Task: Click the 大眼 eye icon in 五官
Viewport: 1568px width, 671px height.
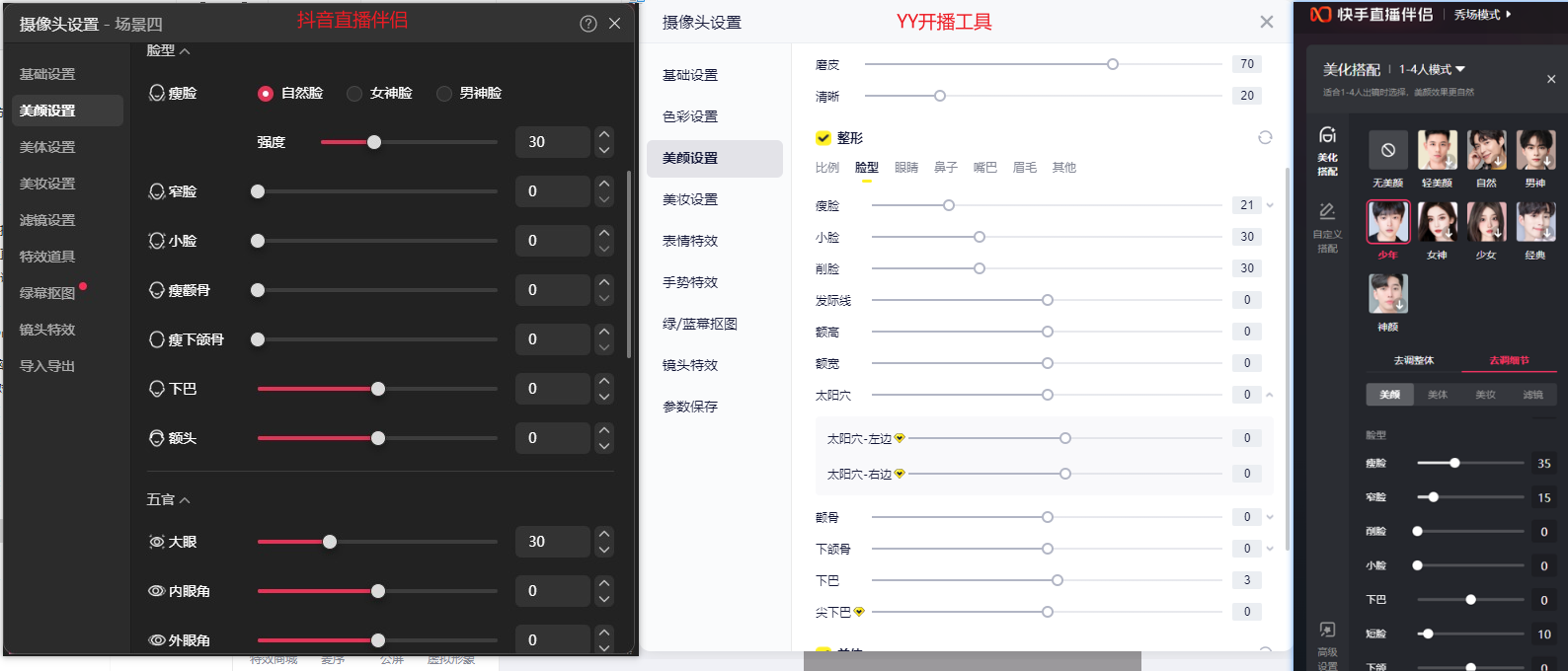Action: pos(157,542)
